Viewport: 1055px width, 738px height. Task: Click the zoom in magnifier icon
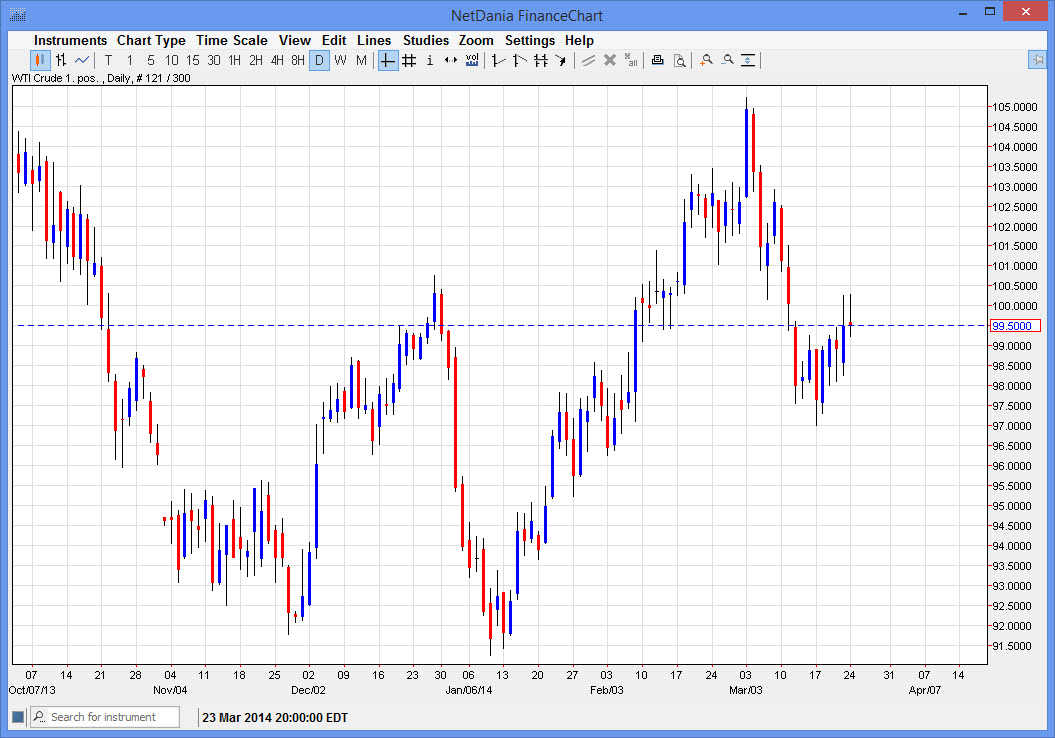pyautogui.click(x=706, y=60)
